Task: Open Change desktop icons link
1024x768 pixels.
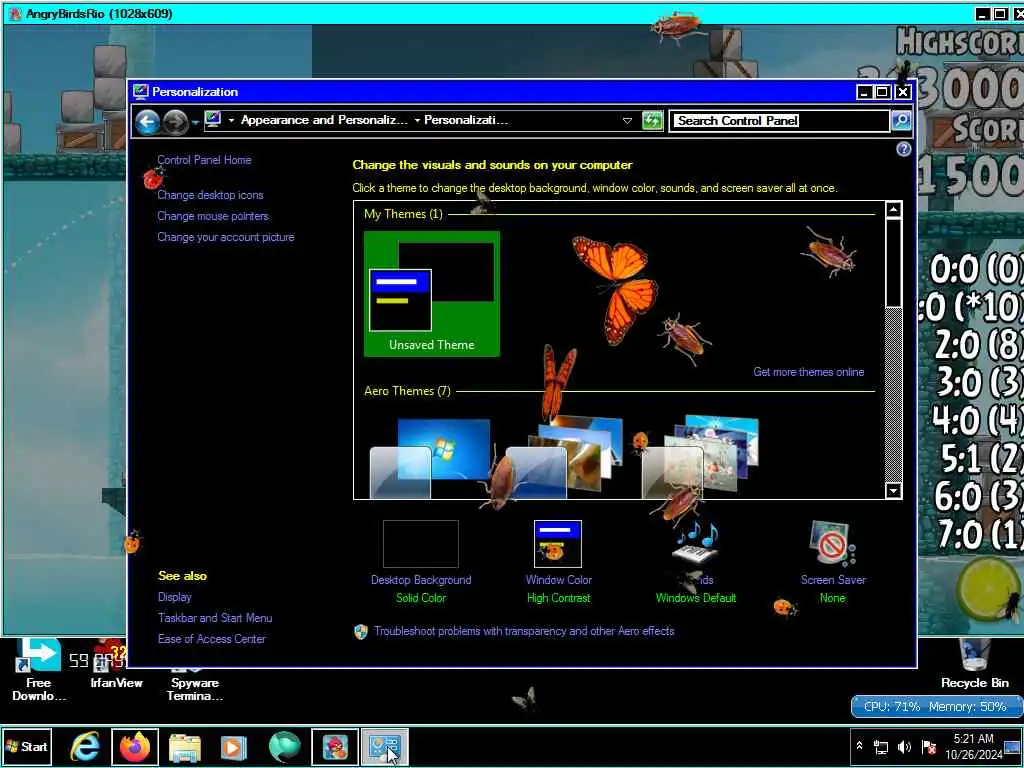Action: point(210,195)
